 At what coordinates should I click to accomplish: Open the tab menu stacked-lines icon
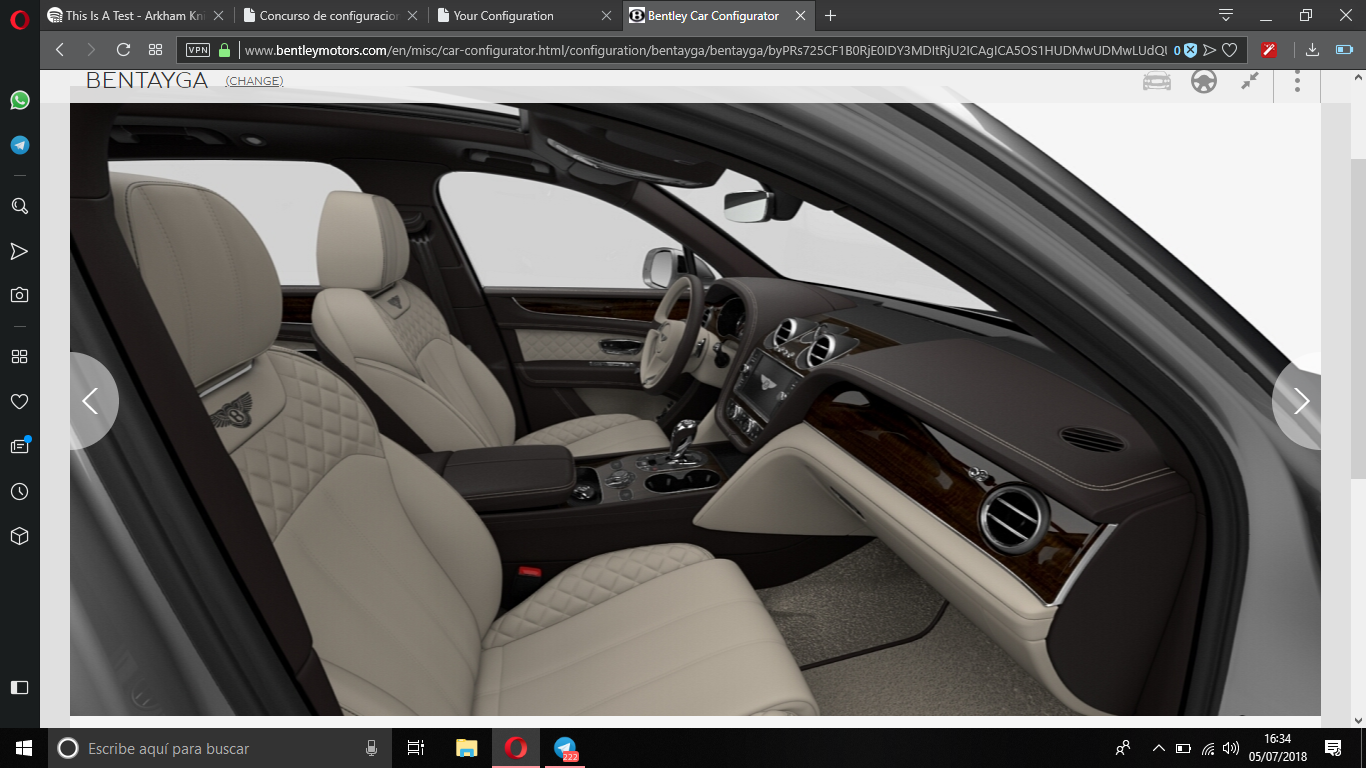point(1226,16)
